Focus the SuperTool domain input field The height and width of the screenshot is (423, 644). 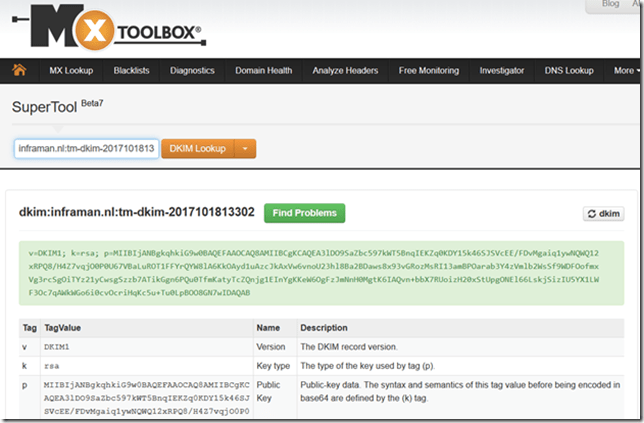click(x=86, y=148)
